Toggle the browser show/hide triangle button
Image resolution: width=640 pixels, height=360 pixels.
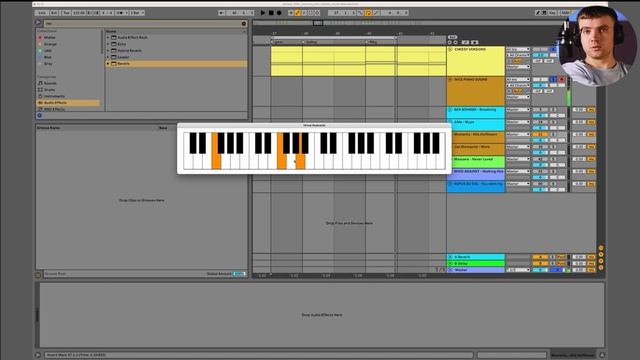pos(38,23)
